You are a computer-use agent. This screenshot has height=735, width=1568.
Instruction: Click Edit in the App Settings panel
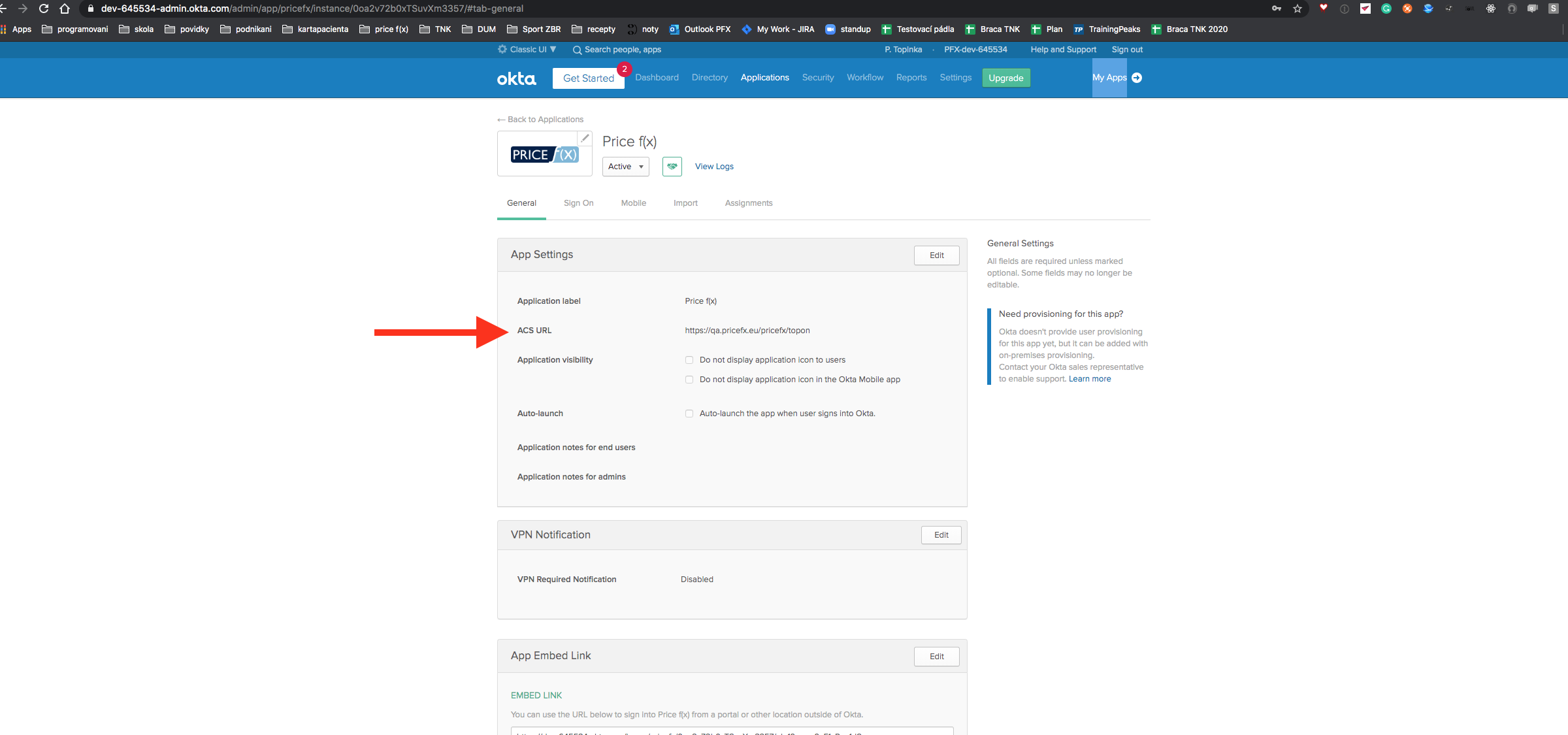point(936,255)
